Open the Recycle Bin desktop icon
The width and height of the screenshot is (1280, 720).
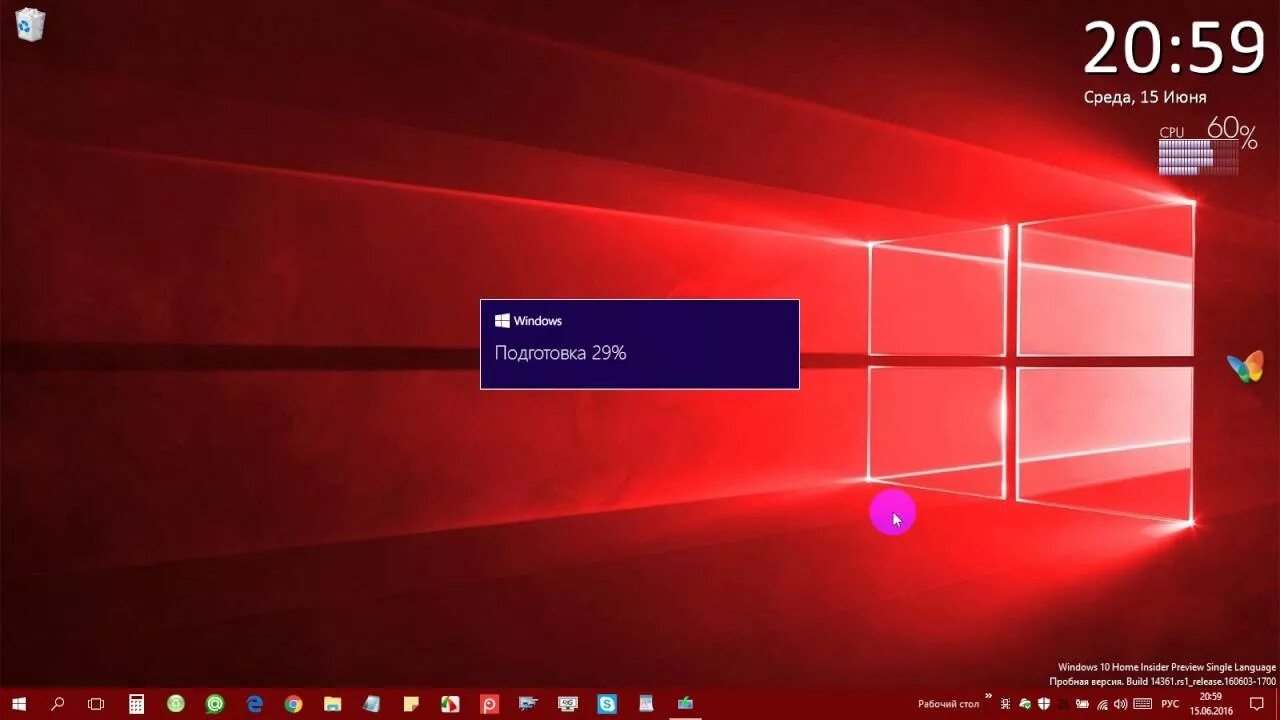[x=30, y=25]
